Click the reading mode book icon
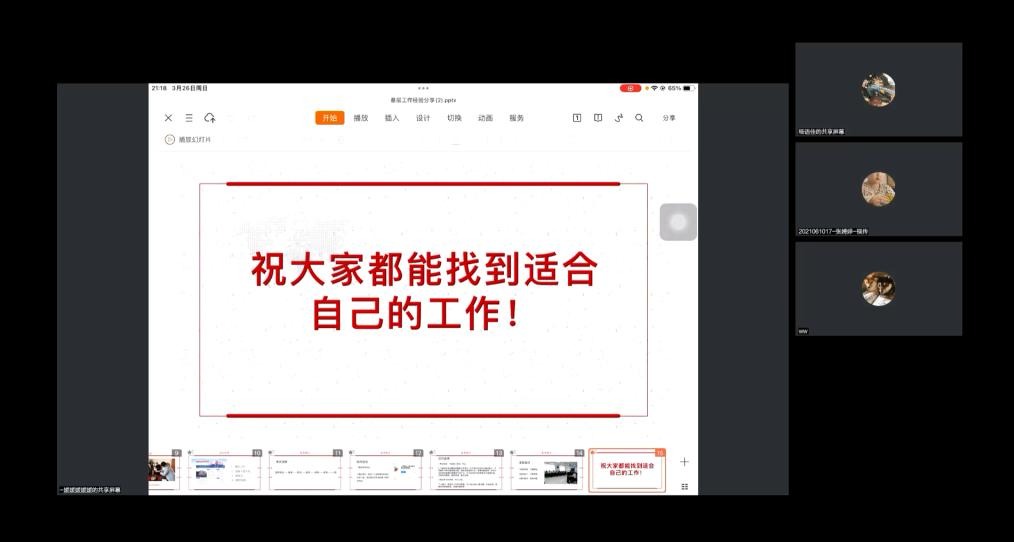 pos(598,118)
